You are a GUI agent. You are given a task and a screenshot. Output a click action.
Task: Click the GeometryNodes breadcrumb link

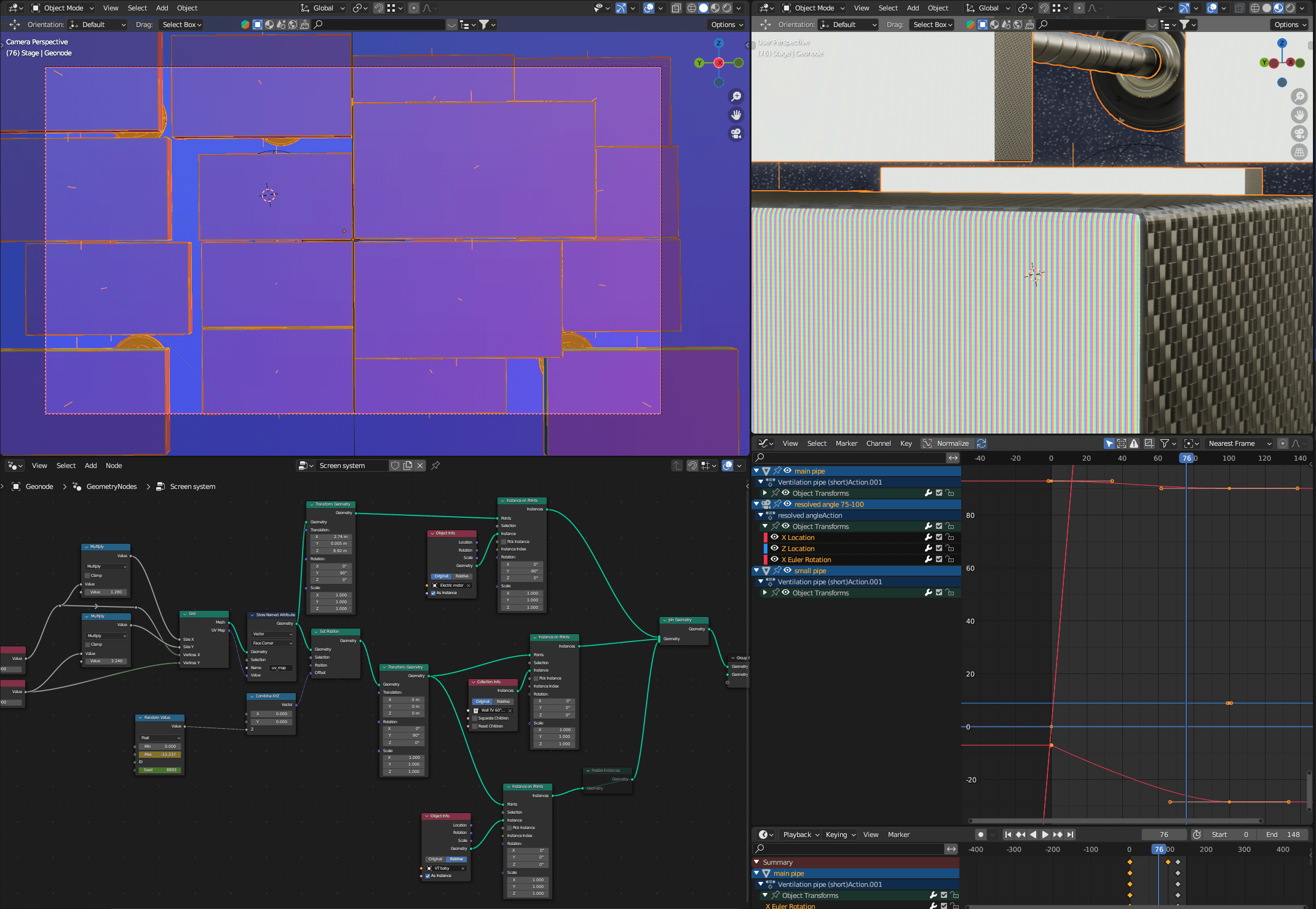click(111, 486)
